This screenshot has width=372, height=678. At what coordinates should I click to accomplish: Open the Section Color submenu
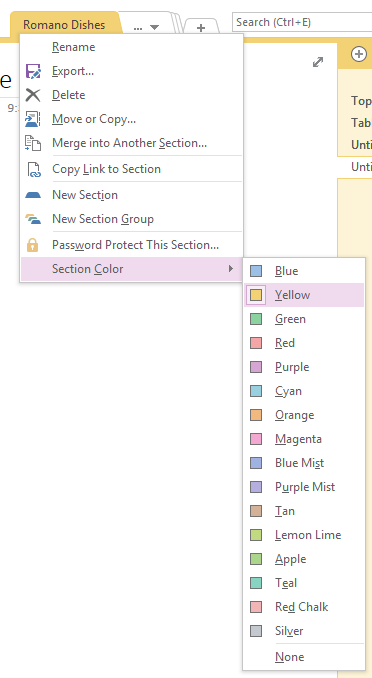[x=131, y=269]
